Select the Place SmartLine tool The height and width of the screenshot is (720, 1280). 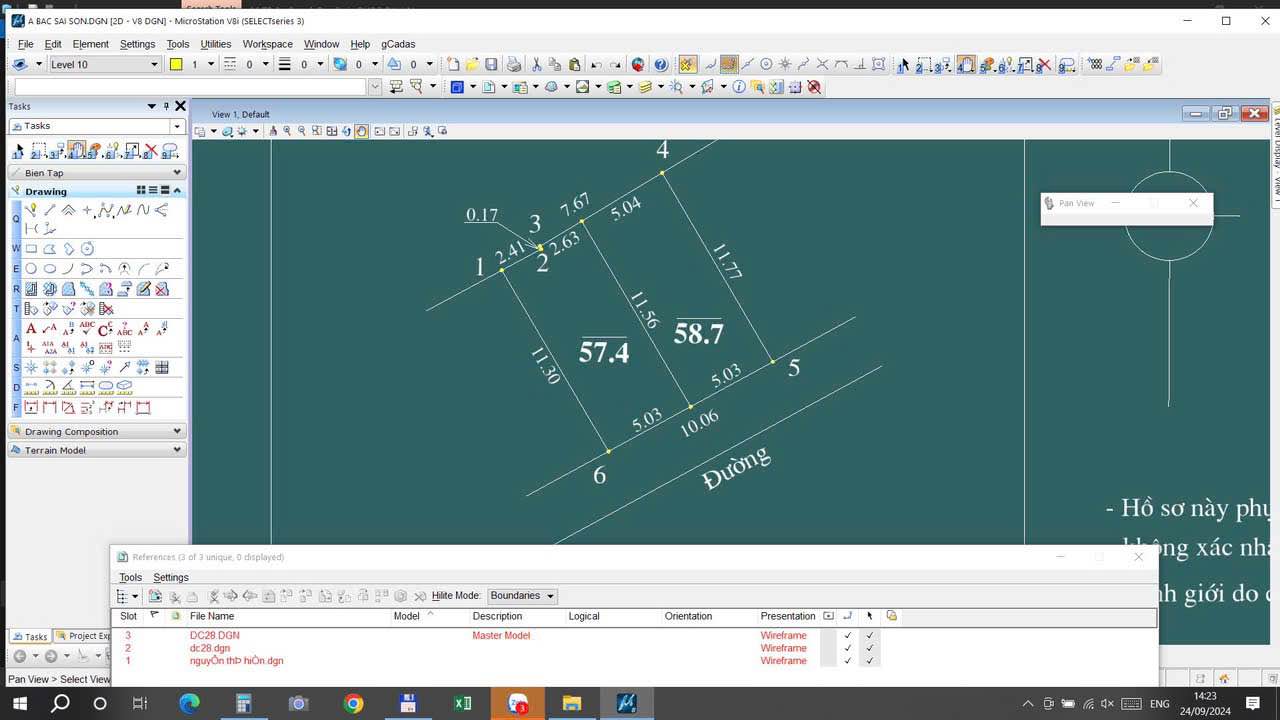(31, 209)
